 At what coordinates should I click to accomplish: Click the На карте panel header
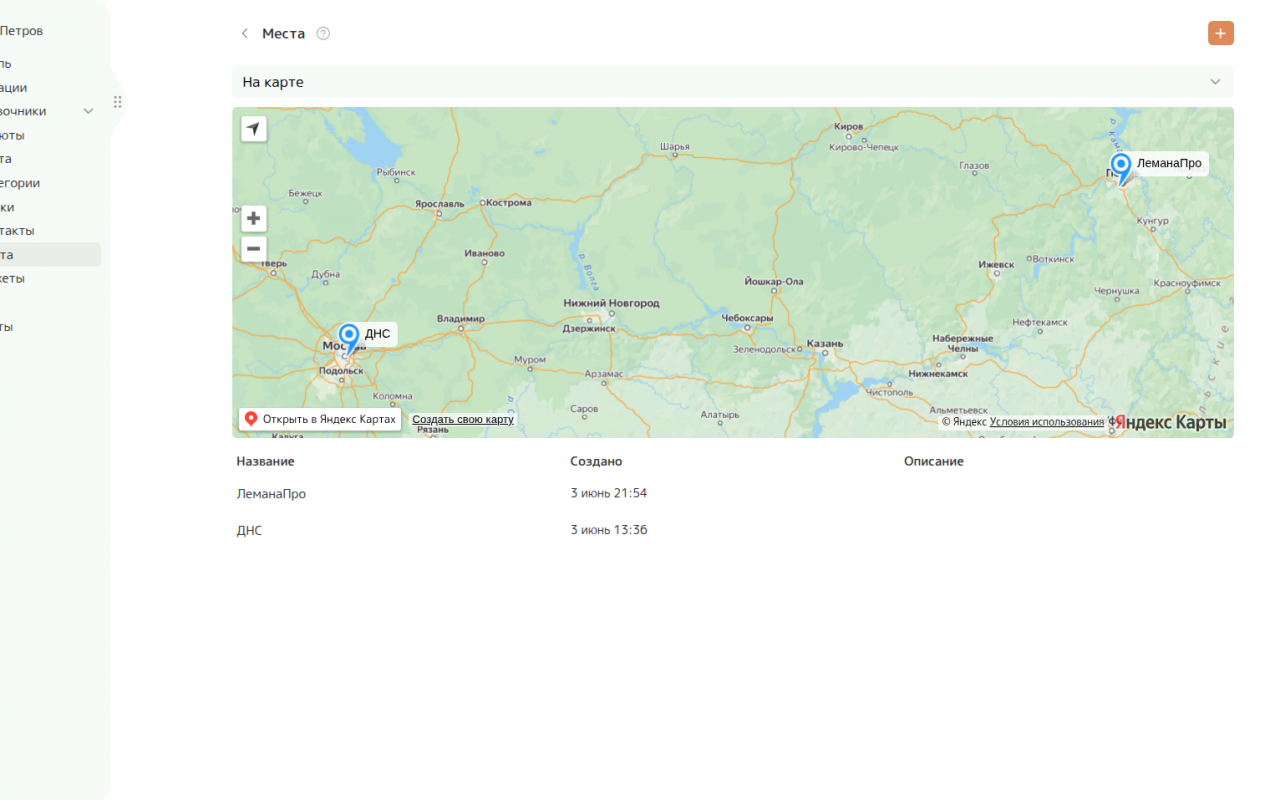click(x=733, y=82)
